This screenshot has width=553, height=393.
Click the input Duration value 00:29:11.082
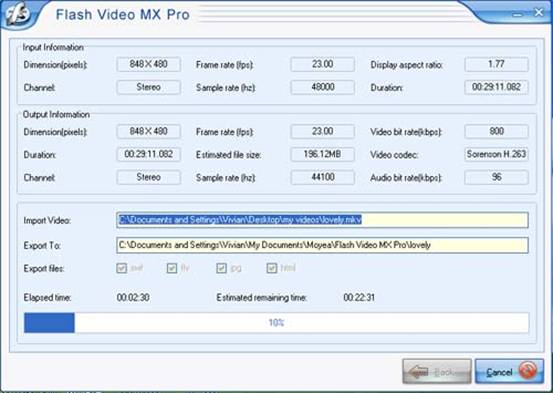coord(497,87)
